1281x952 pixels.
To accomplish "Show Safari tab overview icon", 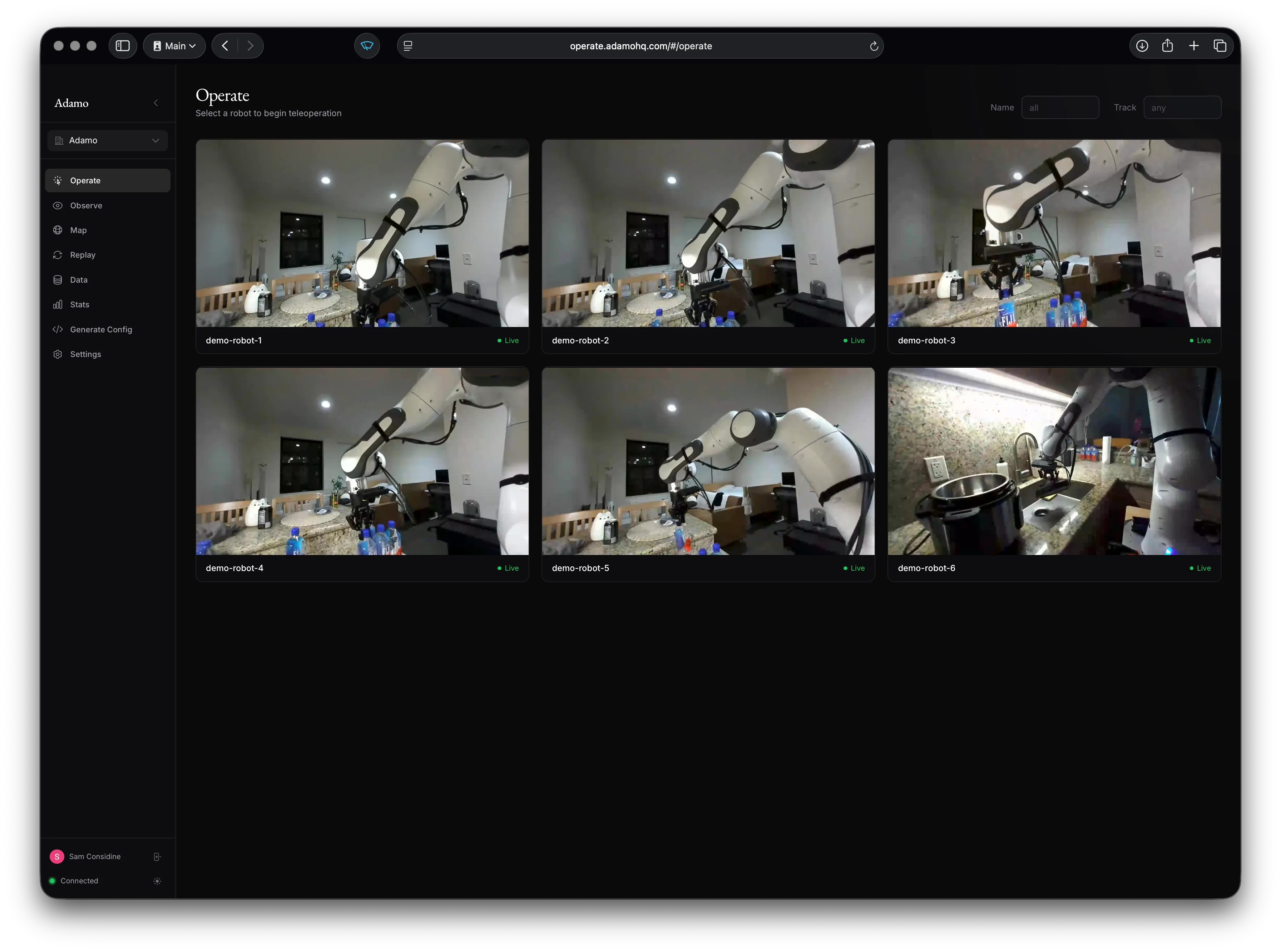I will (x=1219, y=45).
